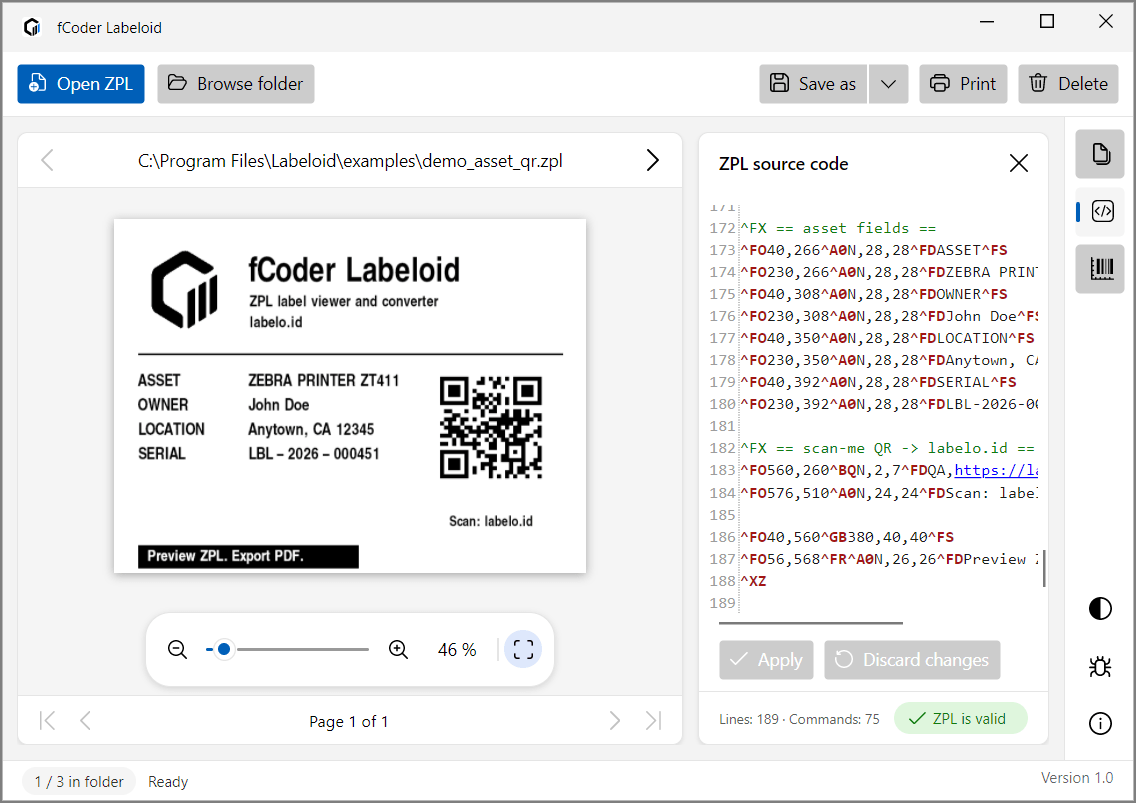
Task: Click 'Version 1.0' in status bar
Action: (1077, 778)
